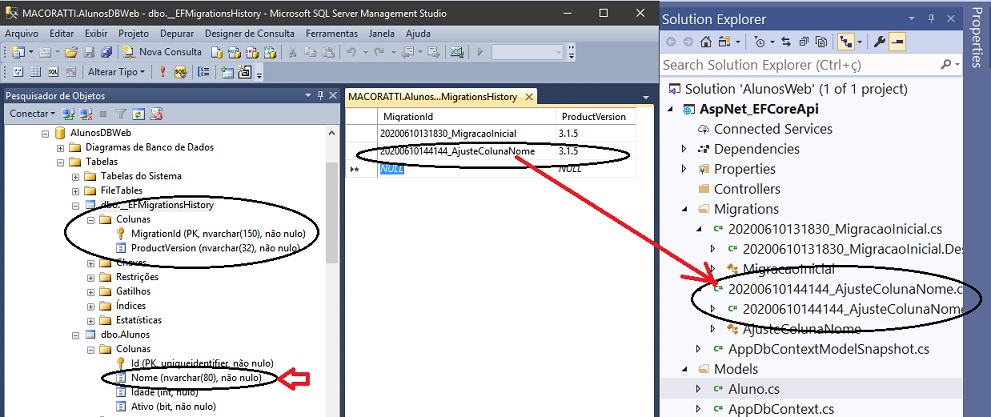Expand the Índices folder
Screen dimensions: 991x417
90,306
